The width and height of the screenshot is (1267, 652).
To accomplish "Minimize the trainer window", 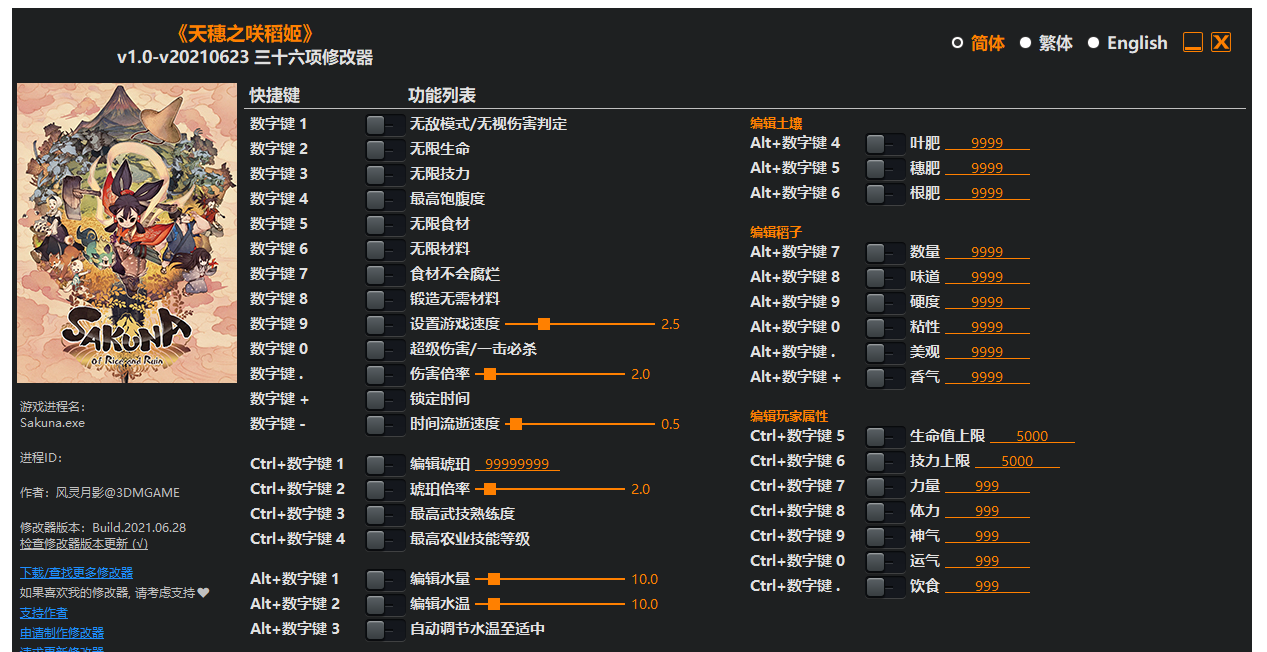I will [x=1193, y=42].
